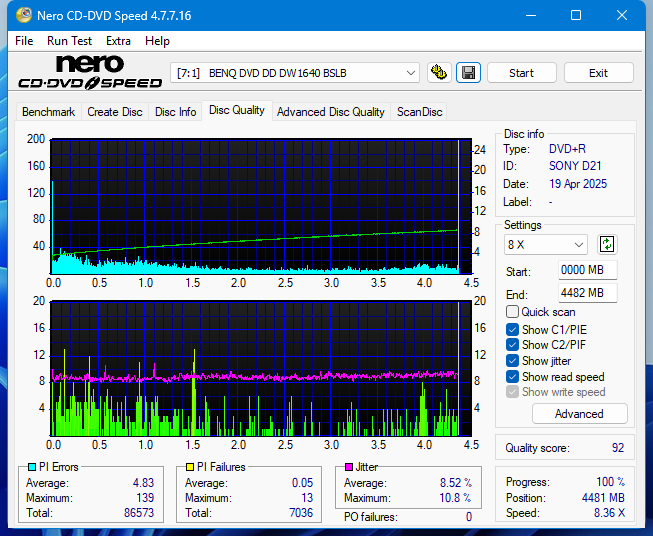Click the PI Failures bottom graph area

pyautogui.click(x=261, y=369)
